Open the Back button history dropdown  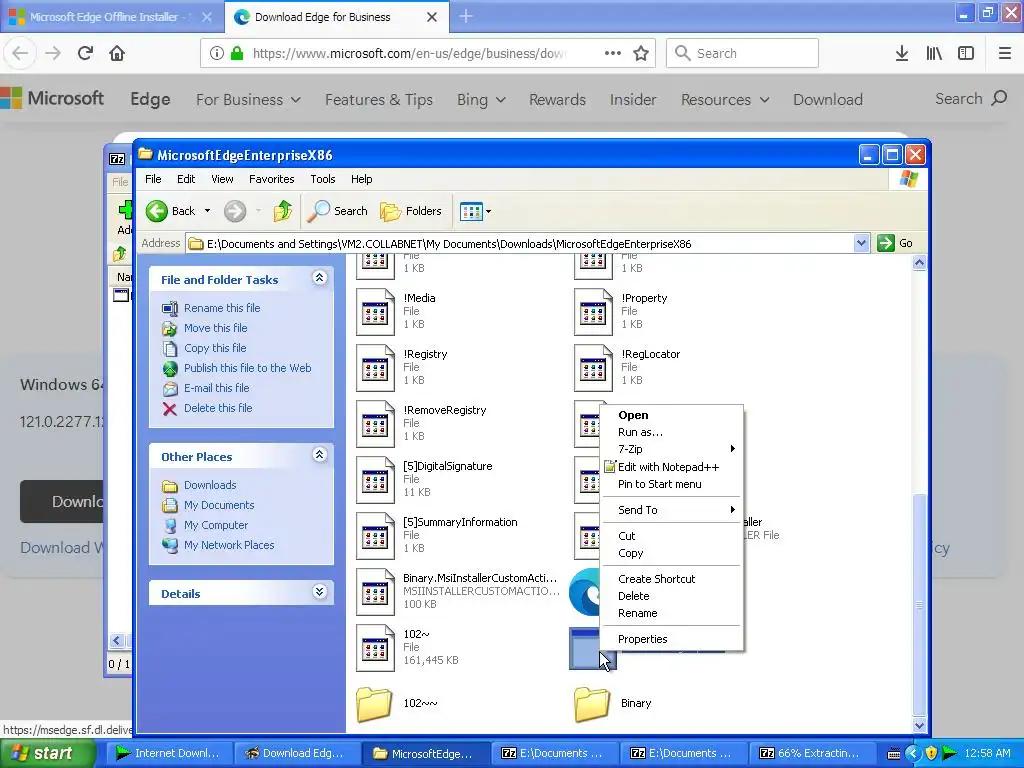[208, 211]
